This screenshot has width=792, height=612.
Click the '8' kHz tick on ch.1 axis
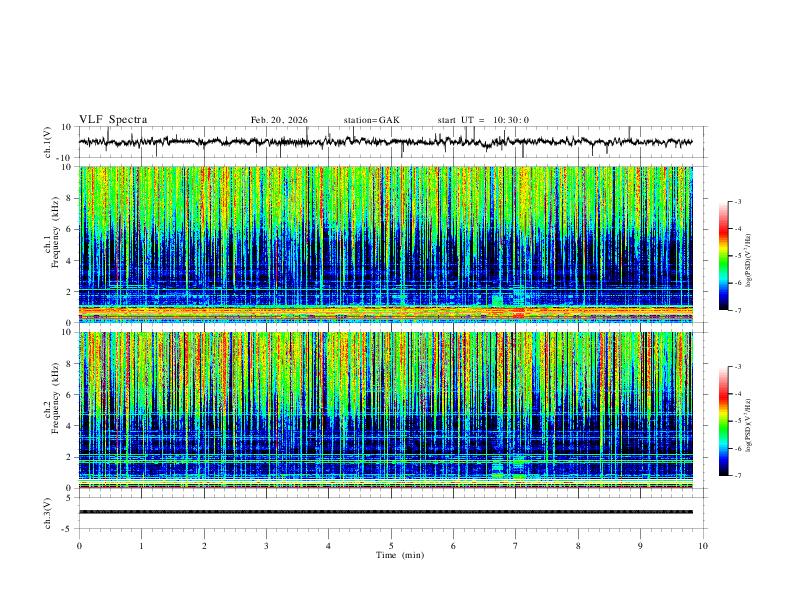pyautogui.click(x=69, y=198)
